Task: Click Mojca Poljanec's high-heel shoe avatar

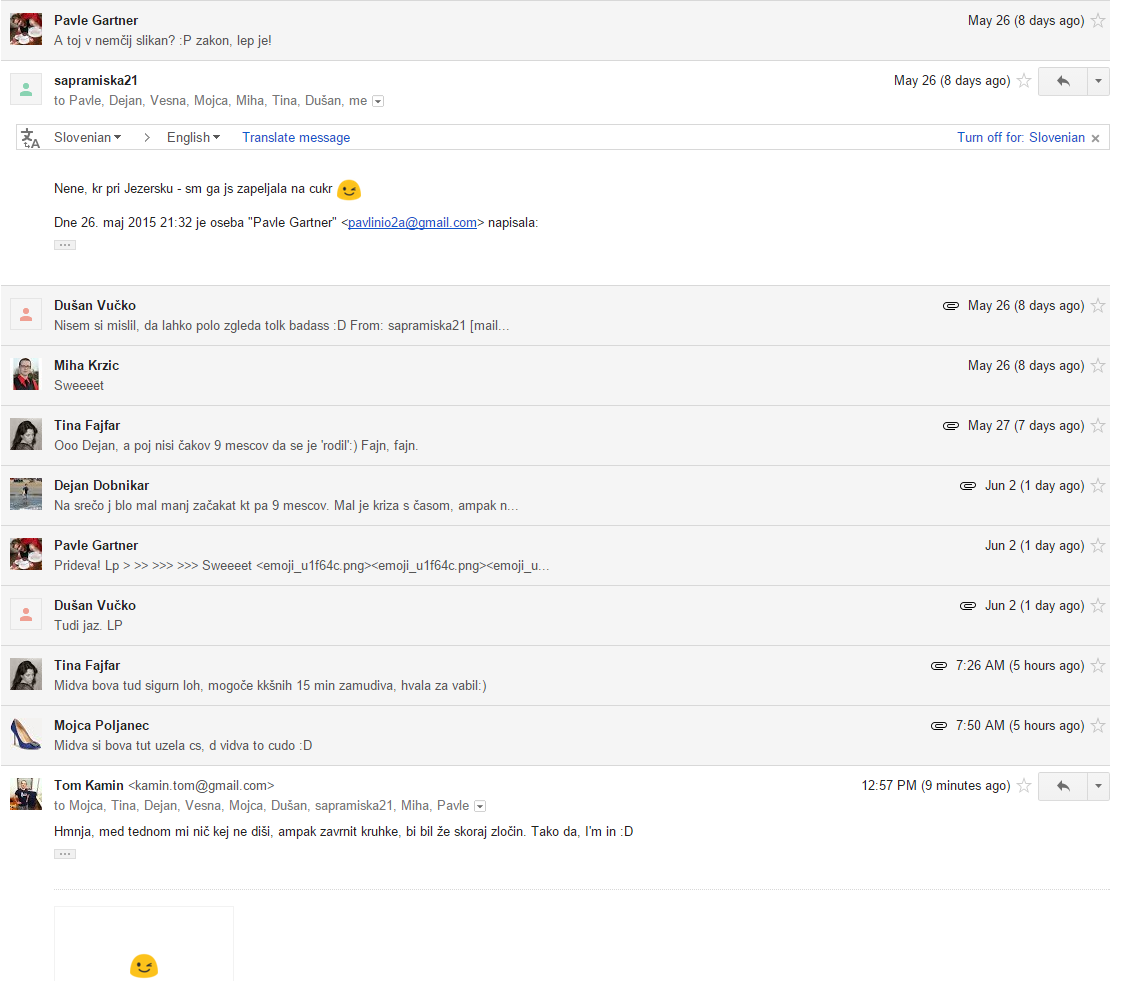Action: [x=26, y=734]
